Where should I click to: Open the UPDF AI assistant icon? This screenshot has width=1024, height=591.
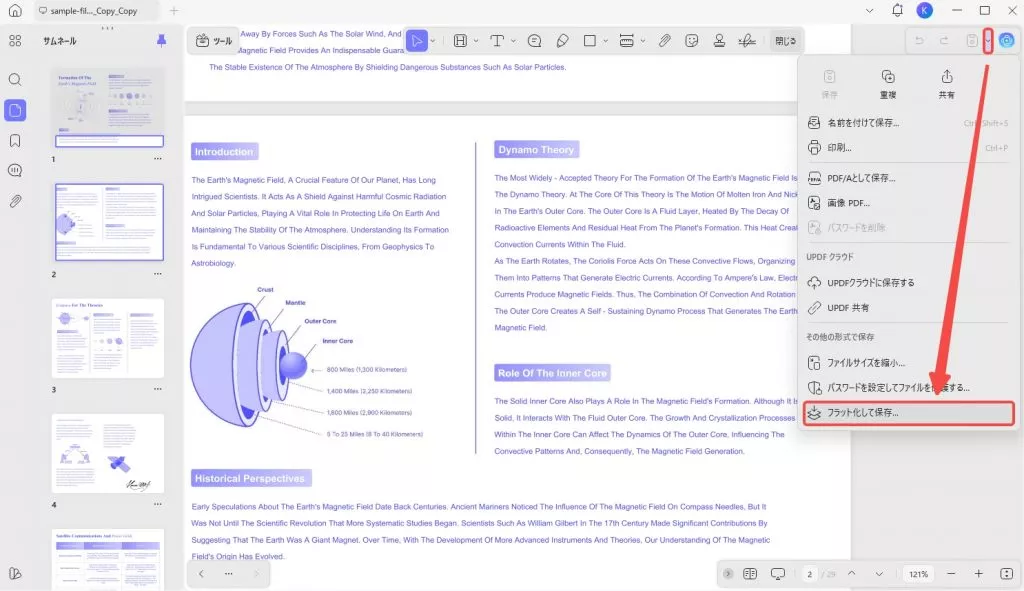tap(1006, 40)
